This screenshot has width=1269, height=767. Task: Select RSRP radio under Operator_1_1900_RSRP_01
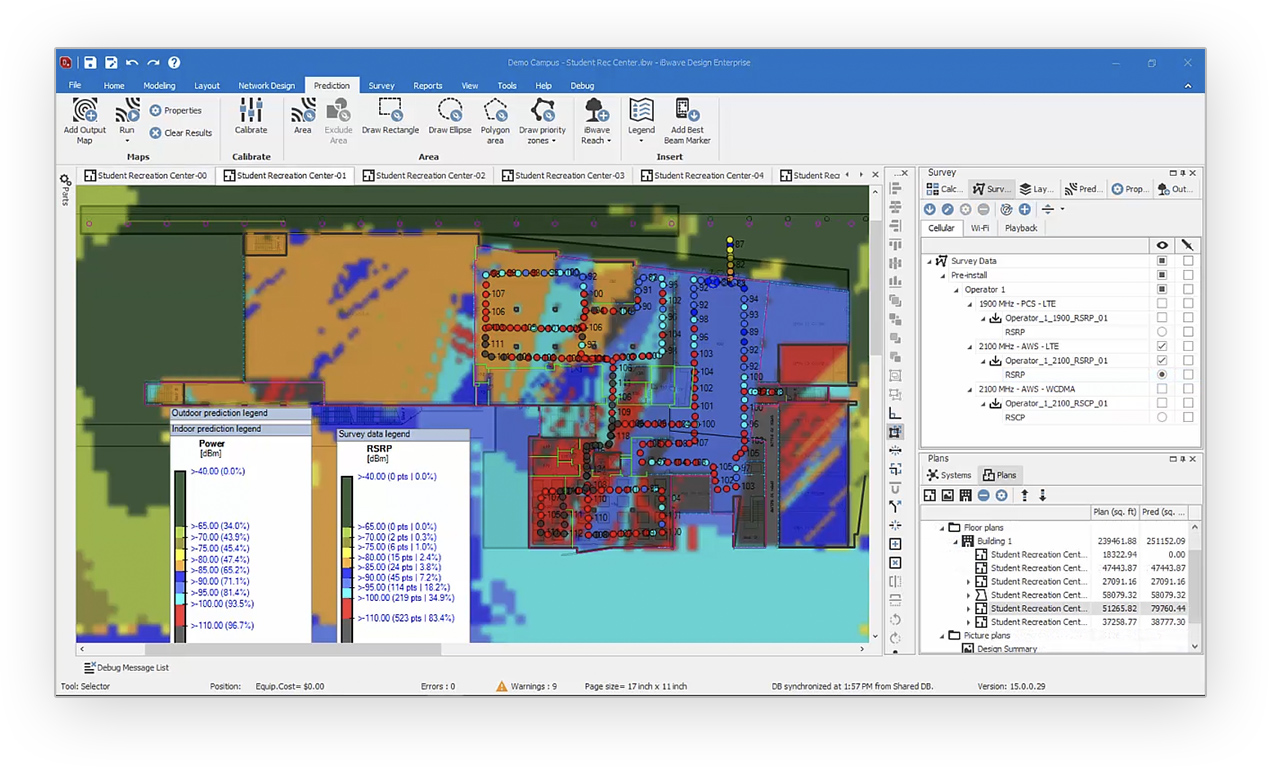(1162, 332)
